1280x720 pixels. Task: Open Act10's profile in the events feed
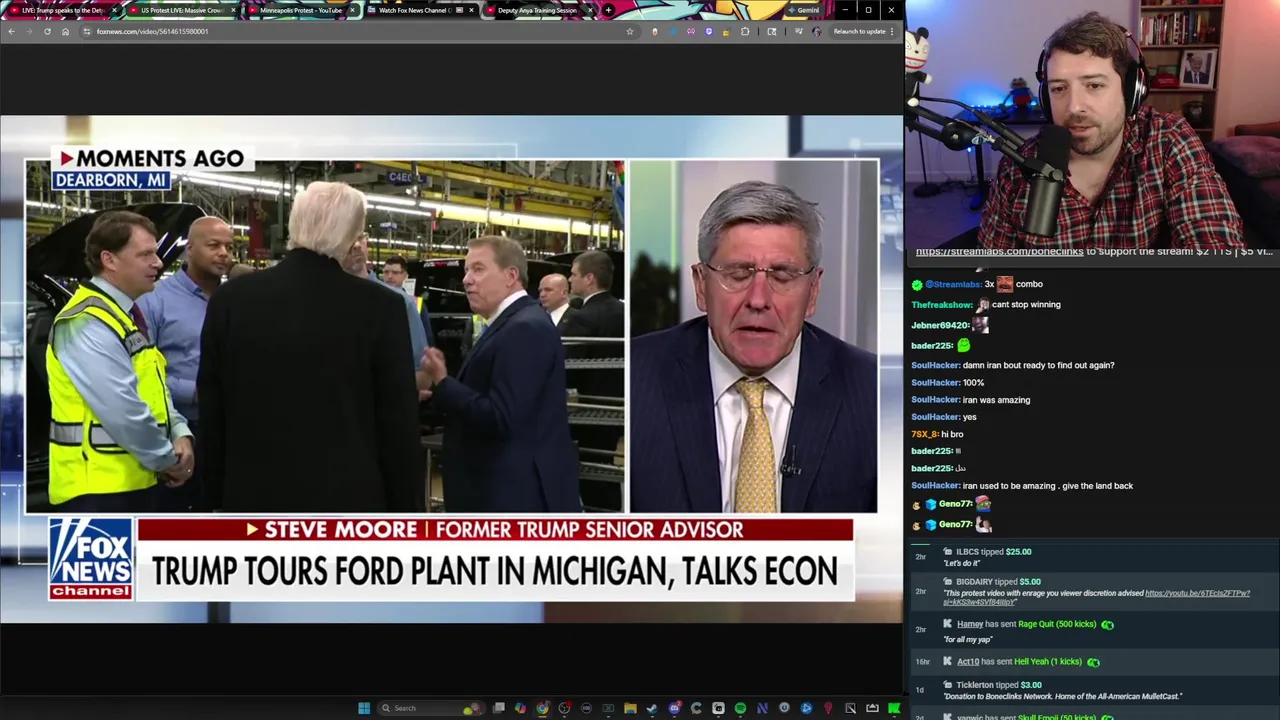pos(968,661)
